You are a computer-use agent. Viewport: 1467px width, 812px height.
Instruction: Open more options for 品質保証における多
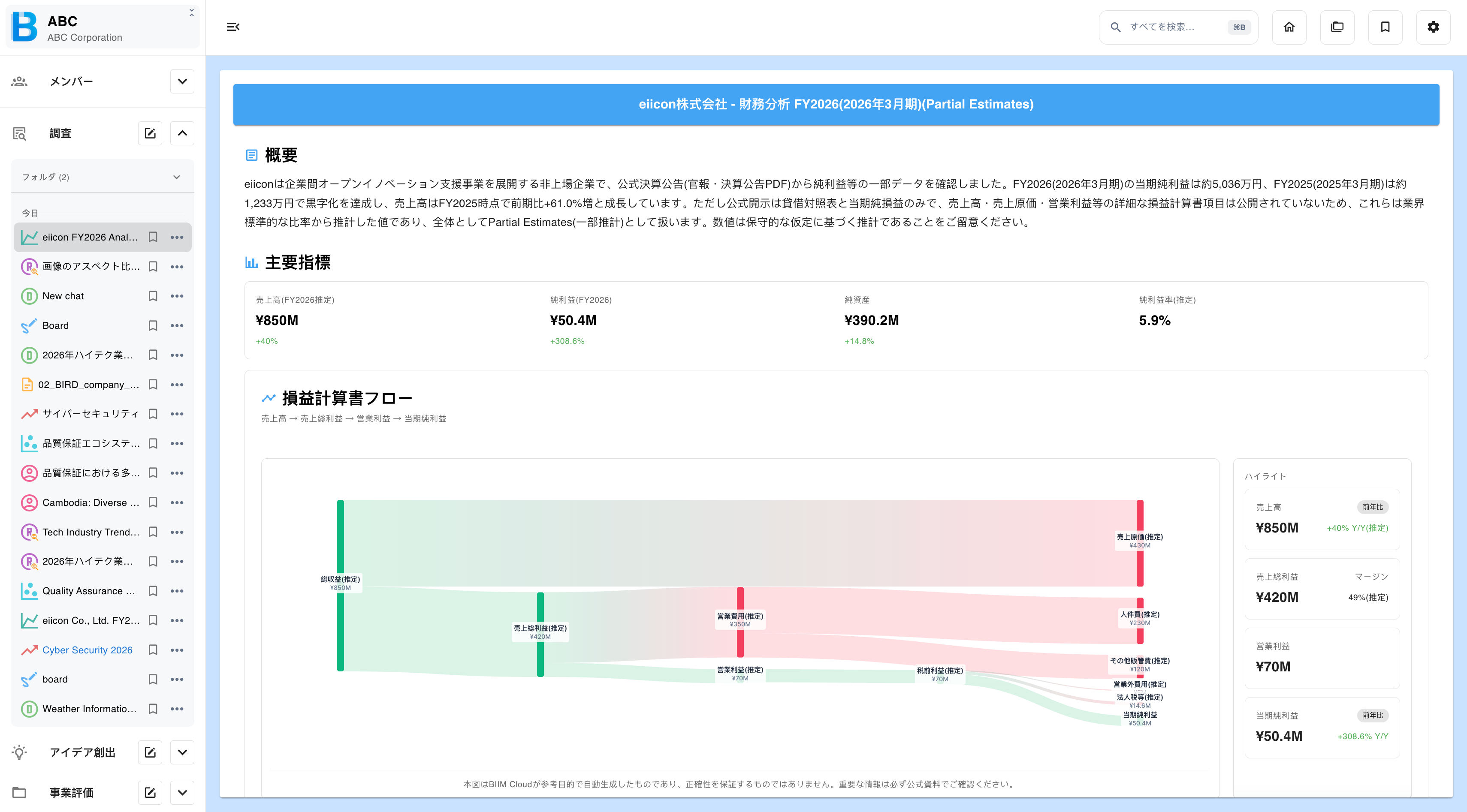pyautogui.click(x=177, y=473)
